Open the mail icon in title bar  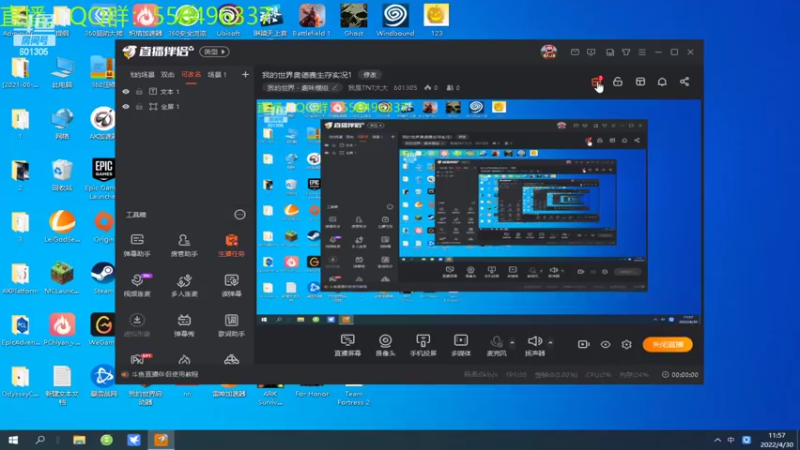click(x=575, y=52)
